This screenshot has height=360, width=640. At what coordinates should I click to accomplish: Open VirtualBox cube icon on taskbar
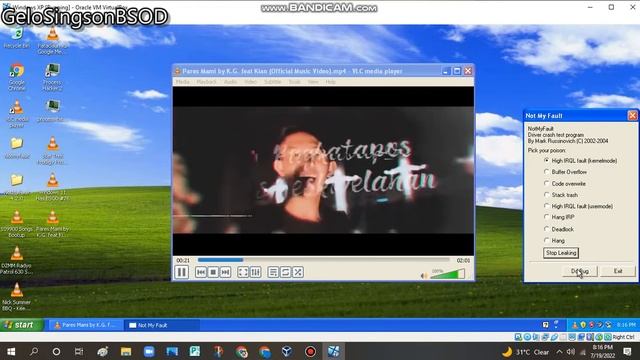pos(287,351)
